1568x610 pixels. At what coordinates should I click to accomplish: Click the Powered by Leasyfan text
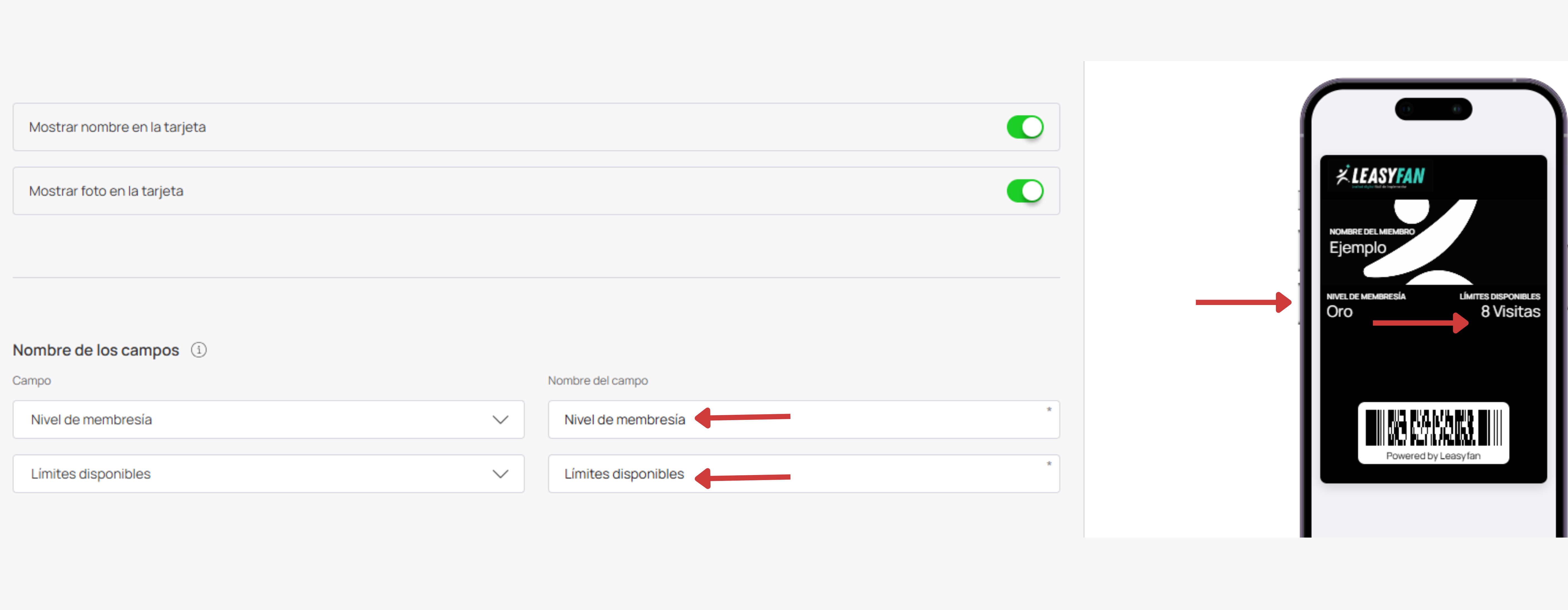[1433, 456]
